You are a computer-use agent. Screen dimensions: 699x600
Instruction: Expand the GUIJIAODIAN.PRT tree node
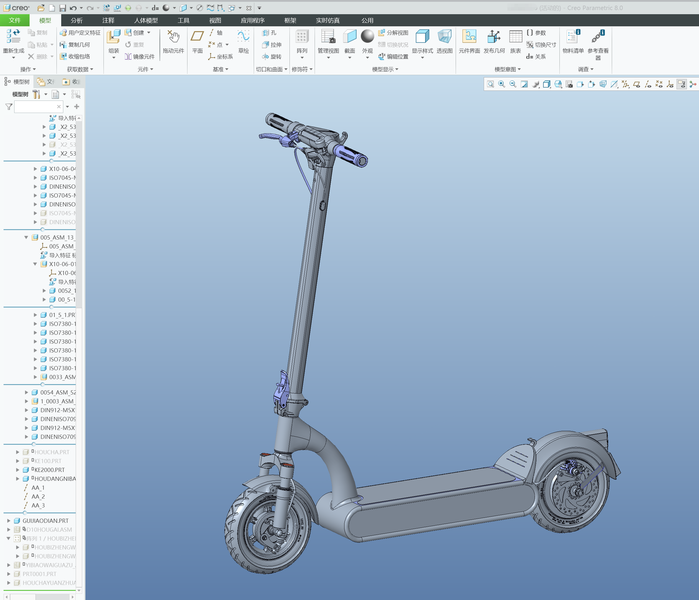(x=8, y=520)
